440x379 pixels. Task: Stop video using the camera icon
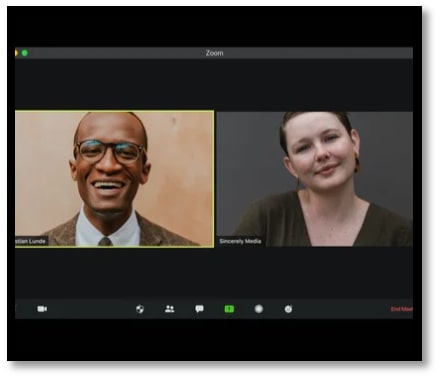coord(42,309)
